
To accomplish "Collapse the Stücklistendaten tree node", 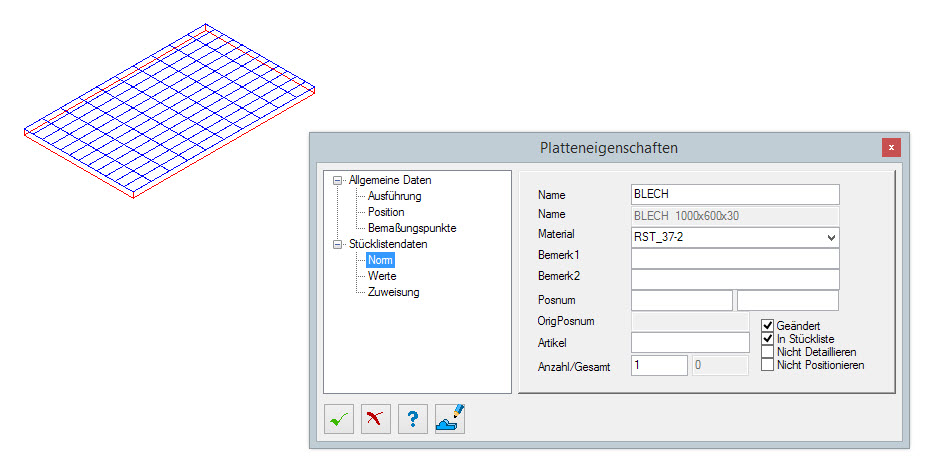I will [337, 244].
